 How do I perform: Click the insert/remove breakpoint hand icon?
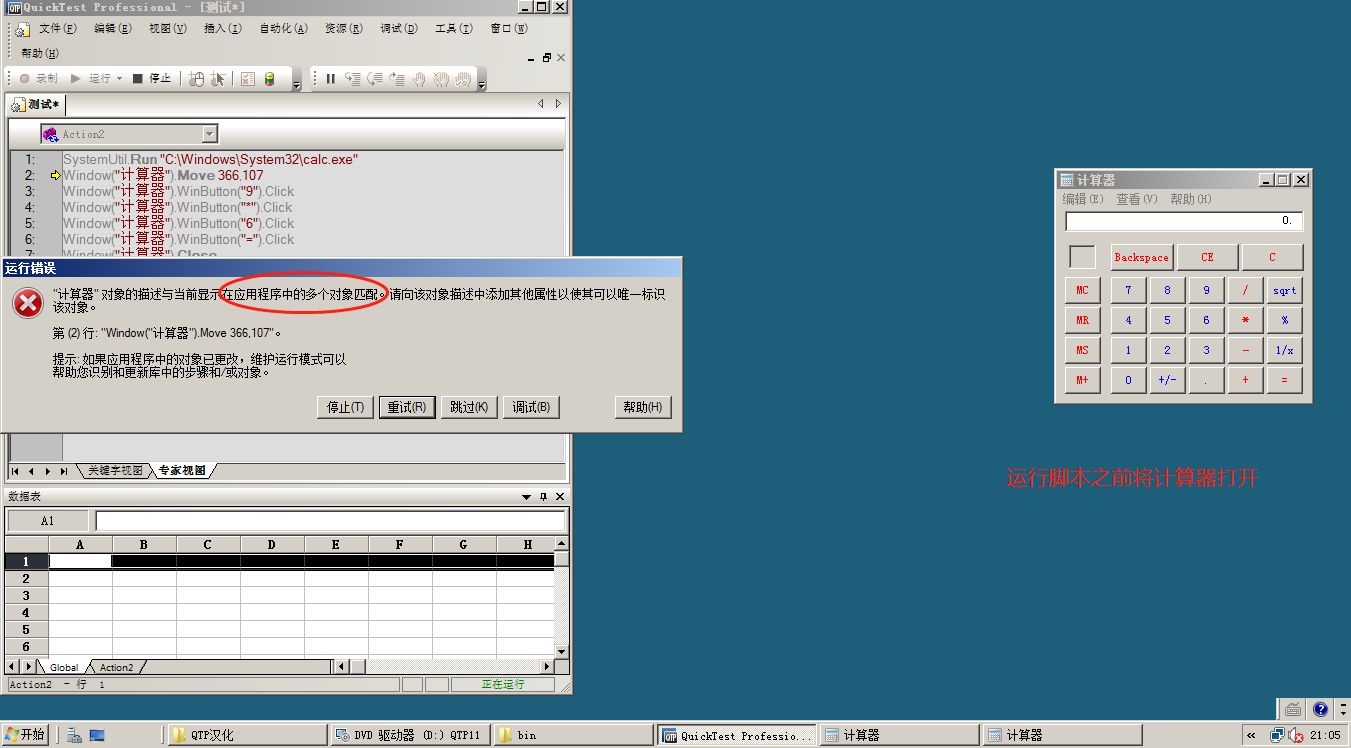click(x=419, y=79)
